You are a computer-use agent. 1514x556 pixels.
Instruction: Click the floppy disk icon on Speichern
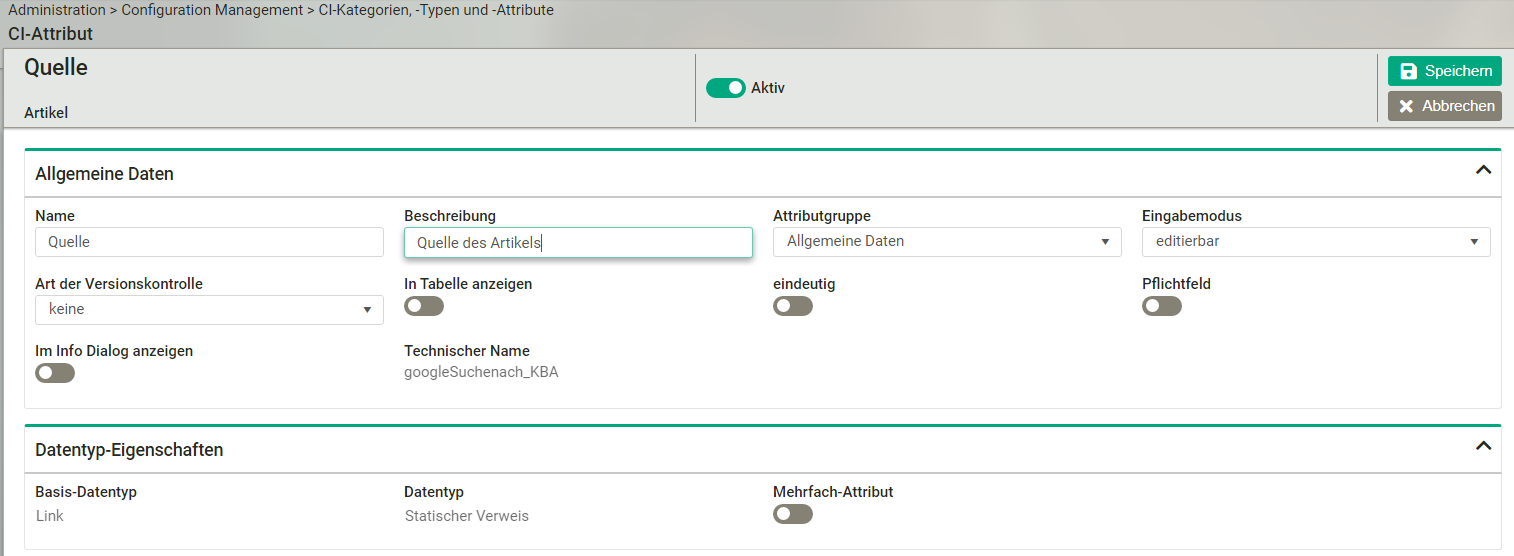[x=1409, y=71]
